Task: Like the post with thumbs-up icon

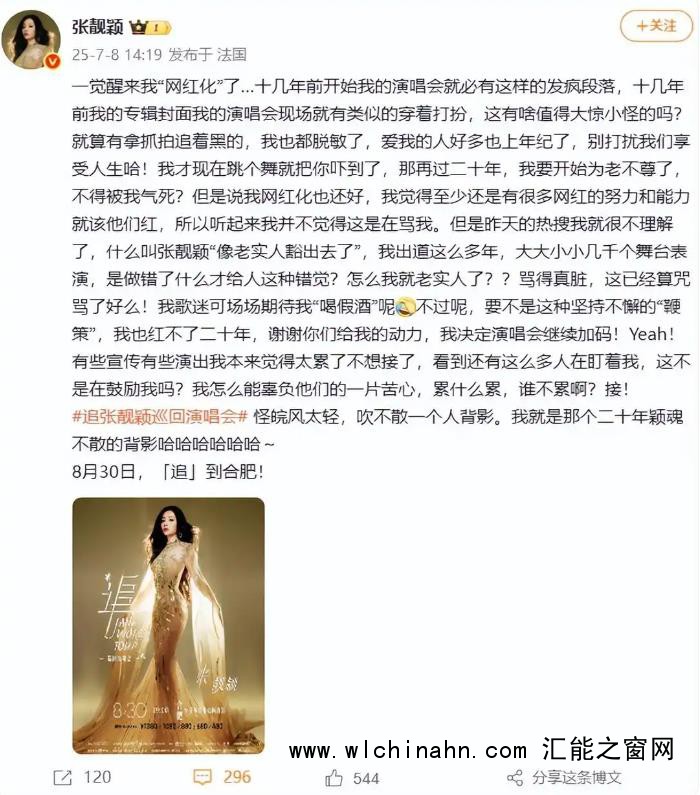Action: pos(334,778)
